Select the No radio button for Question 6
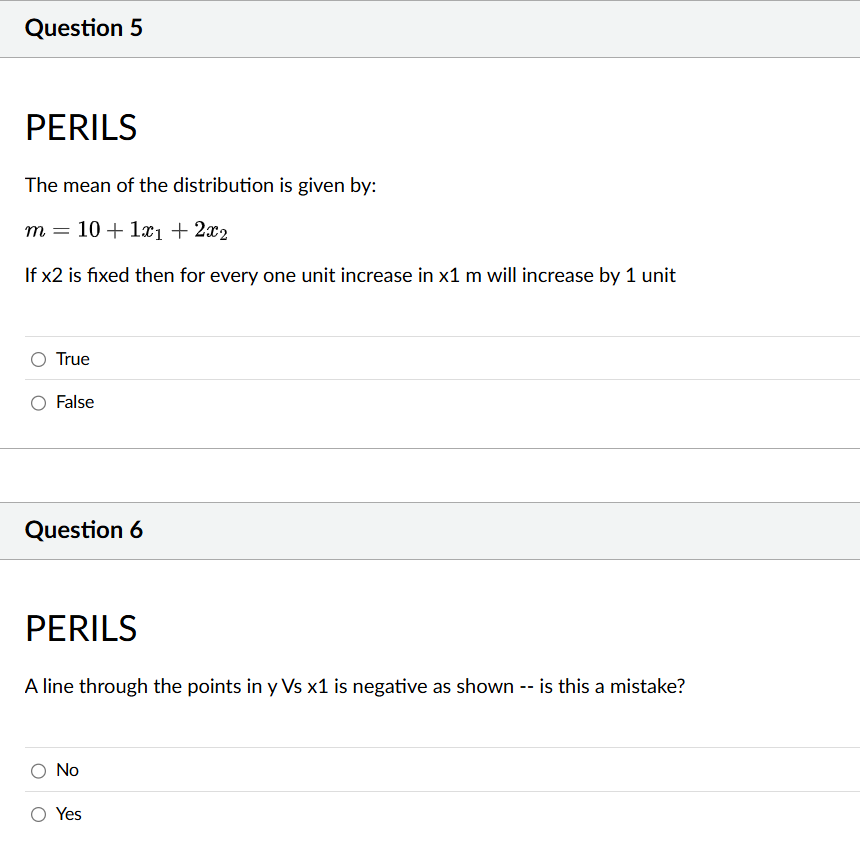Screen dimensions: 860x855 (37, 770)
